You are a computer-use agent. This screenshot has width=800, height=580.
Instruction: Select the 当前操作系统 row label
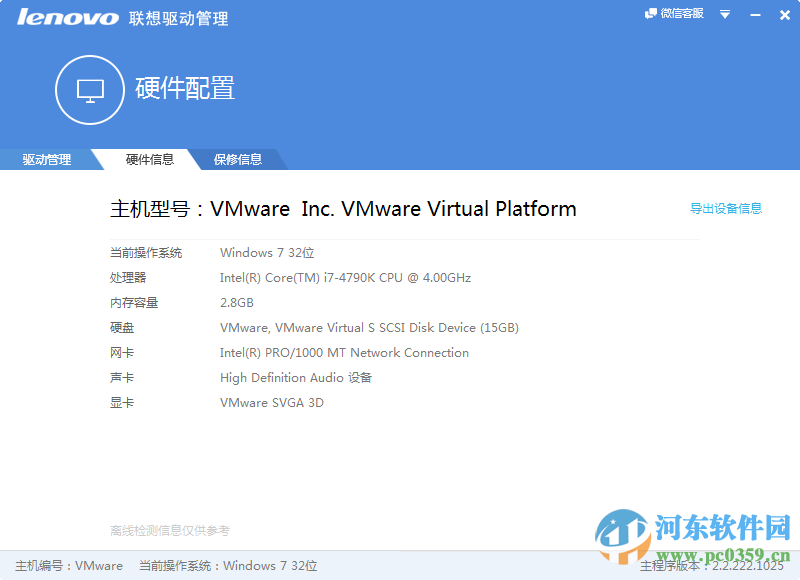coord(147,253)
